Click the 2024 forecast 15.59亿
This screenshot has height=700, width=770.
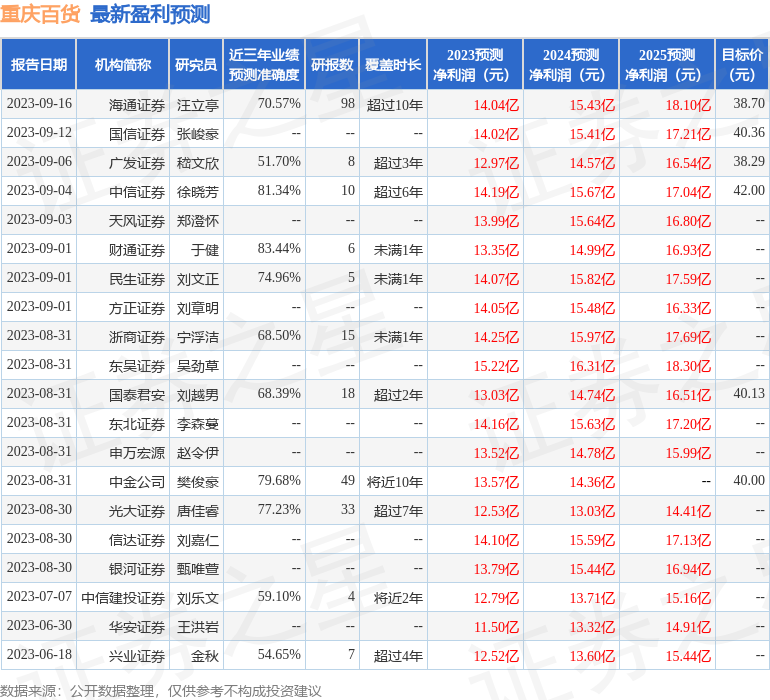point(592,540)
